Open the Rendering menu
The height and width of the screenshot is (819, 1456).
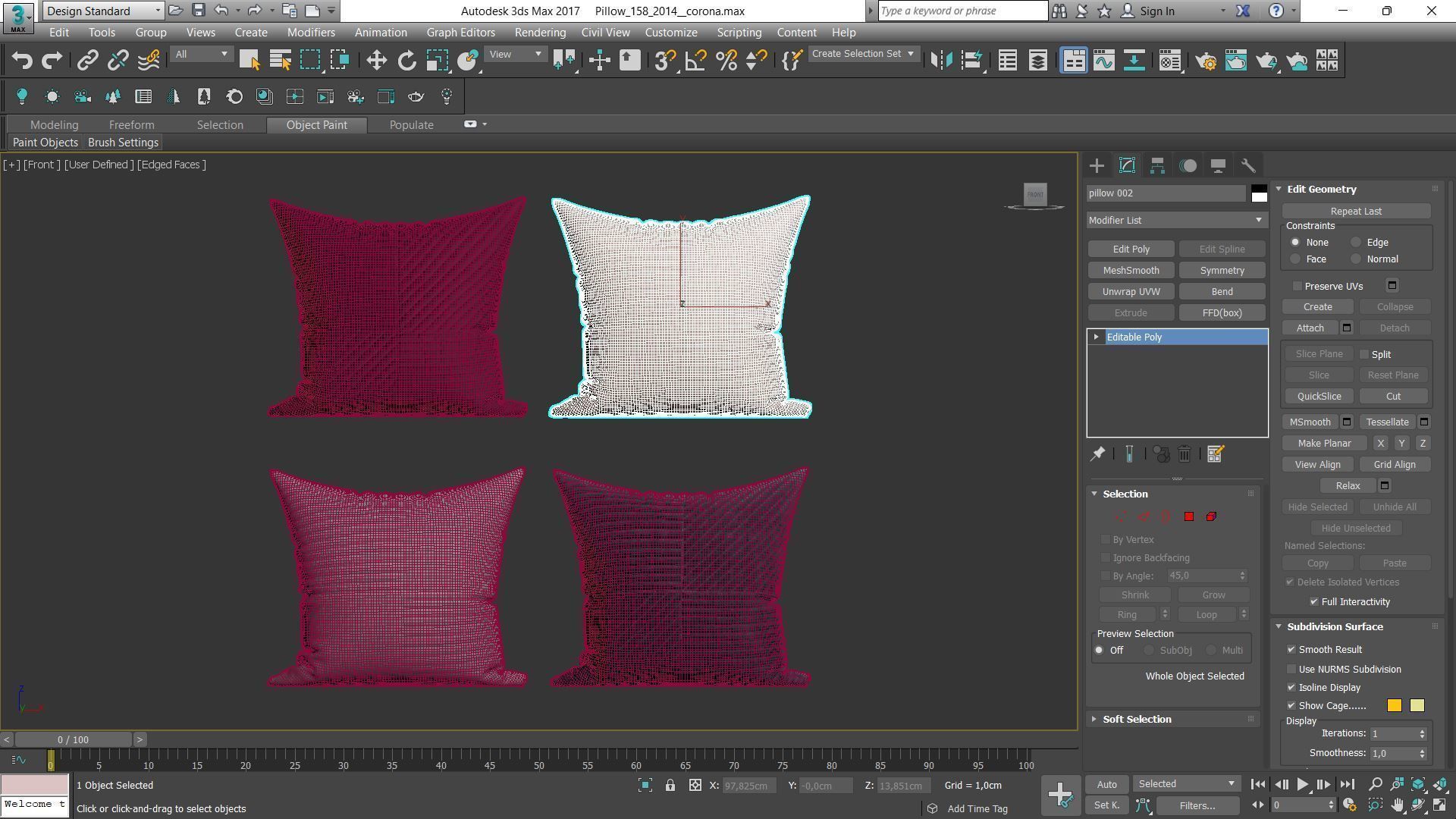click(x=540, y=32)
